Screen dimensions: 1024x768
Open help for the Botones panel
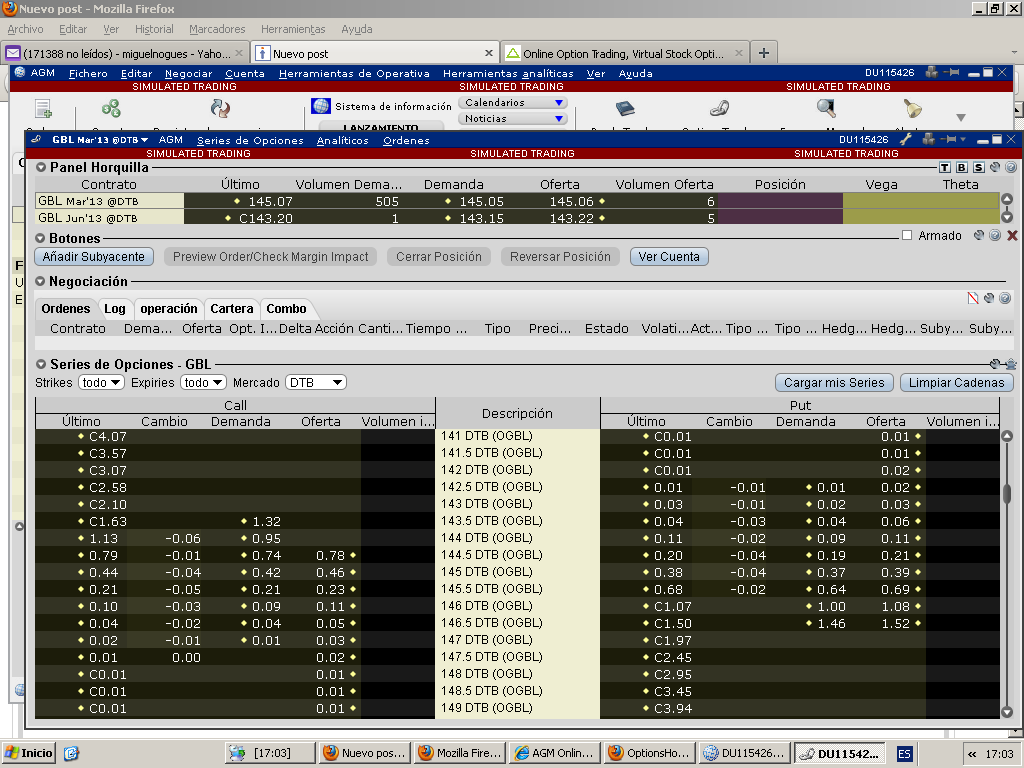(x=995, y=236)
